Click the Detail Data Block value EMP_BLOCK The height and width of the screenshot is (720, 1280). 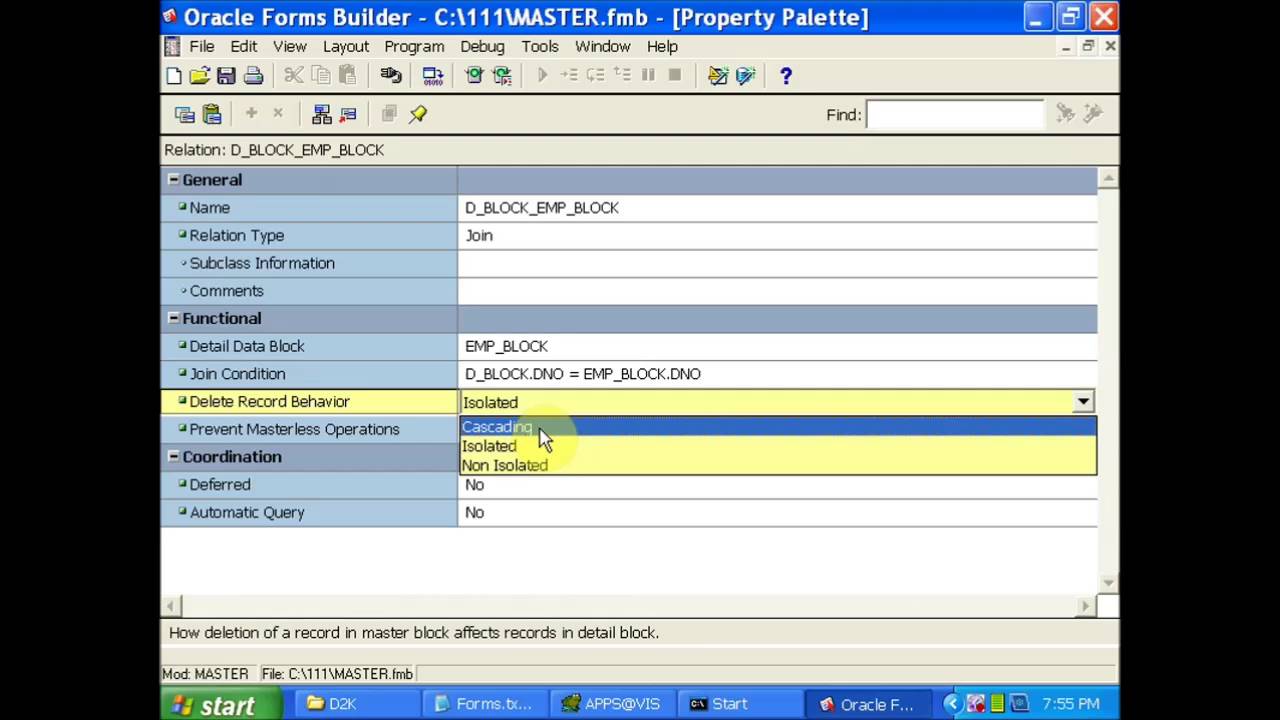coord(506,346)
